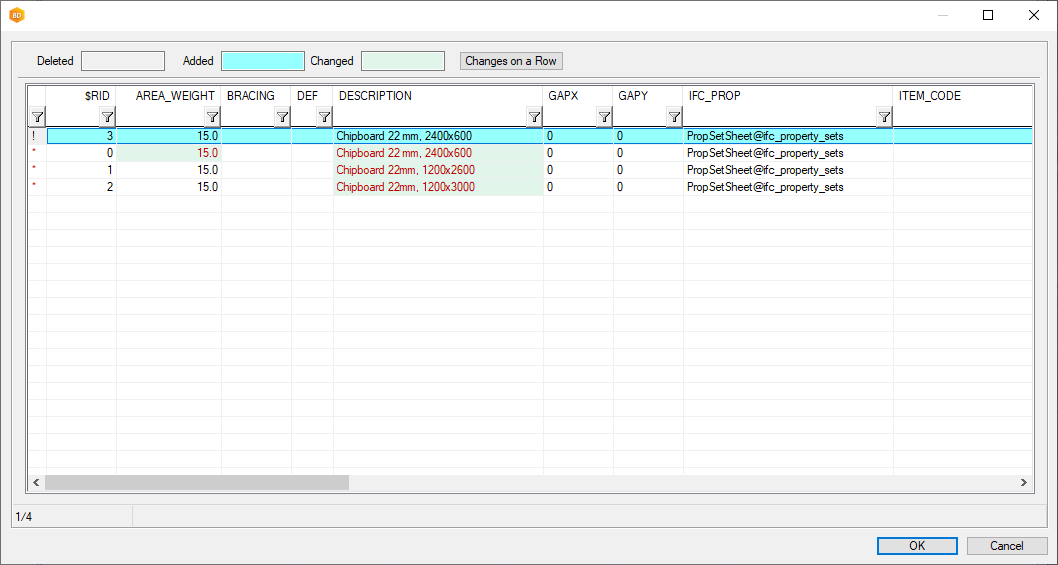Screen dimensions: 1058x565
Task: Click the DEF column filter icon
Action: pyautogui.click(x=324, y=117)
